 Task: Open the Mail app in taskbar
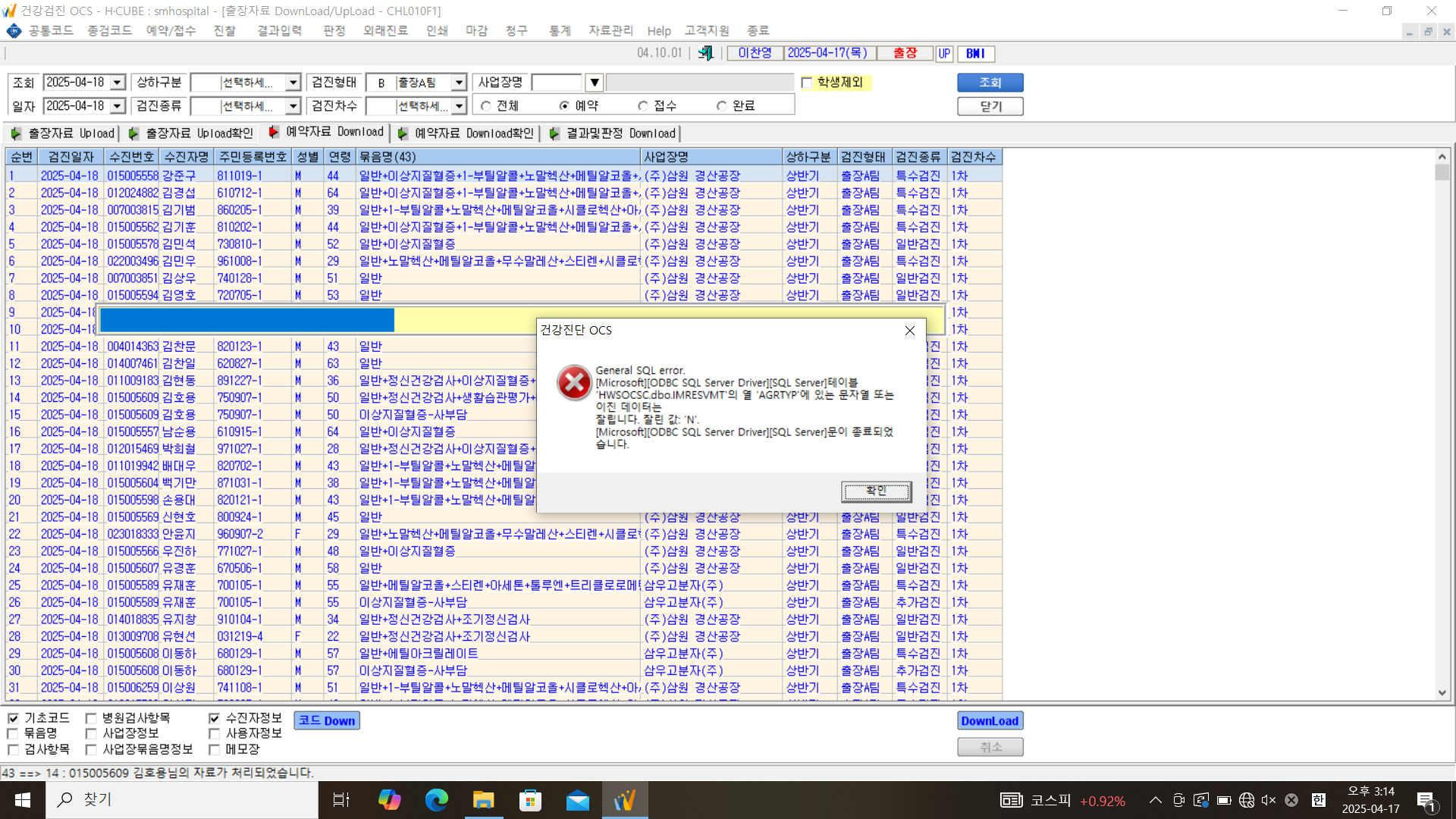coord(577,800)
